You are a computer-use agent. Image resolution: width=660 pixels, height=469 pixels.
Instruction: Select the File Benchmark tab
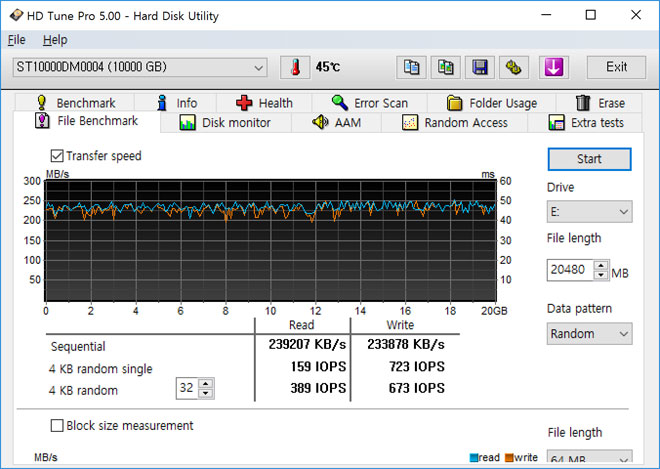[87, 121]
